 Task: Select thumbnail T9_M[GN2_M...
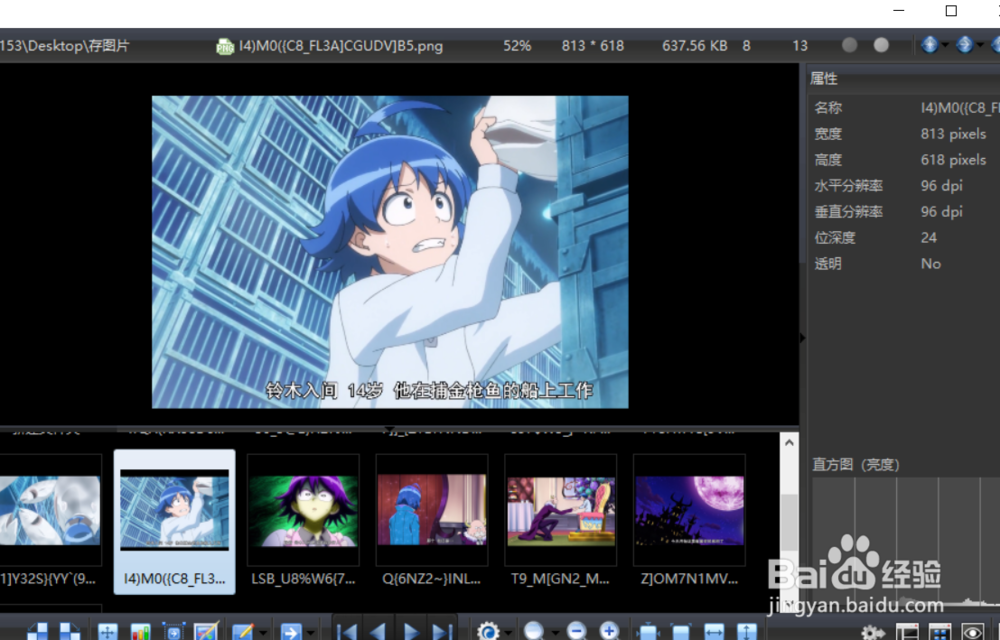pyautogui.click(x=561, y=521)
